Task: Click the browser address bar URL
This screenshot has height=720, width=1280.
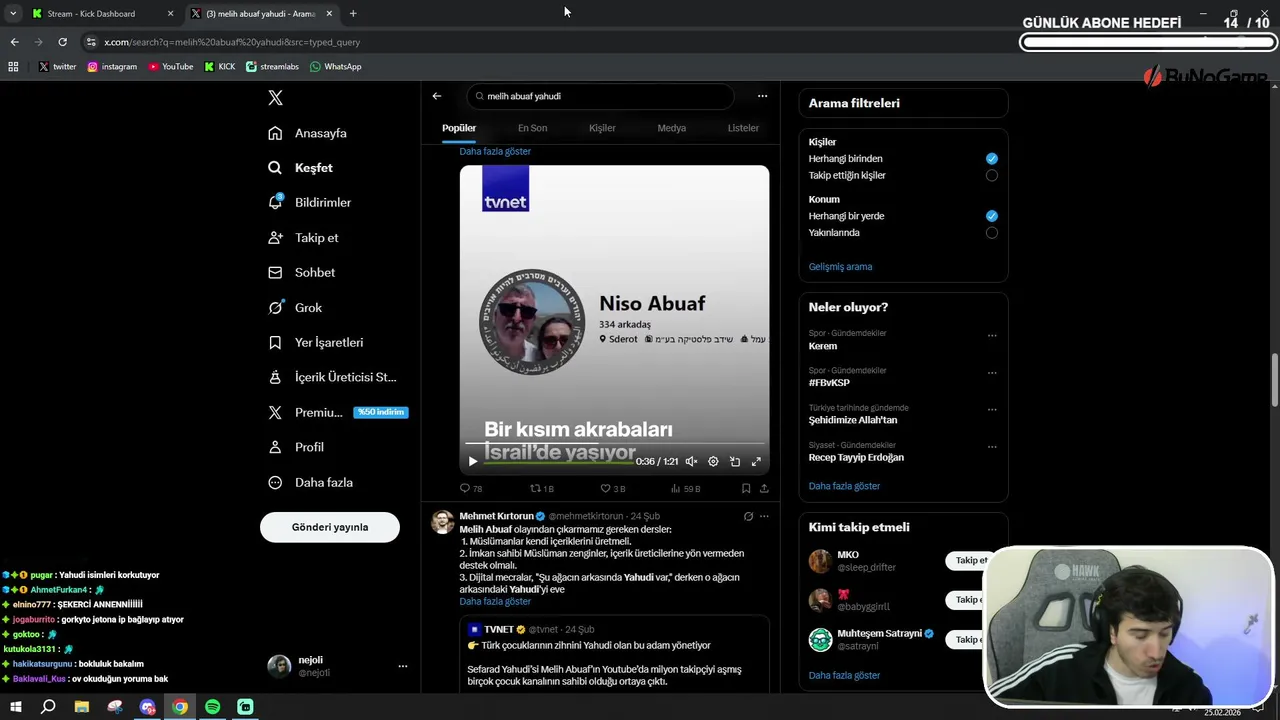Action: (232, 42)
